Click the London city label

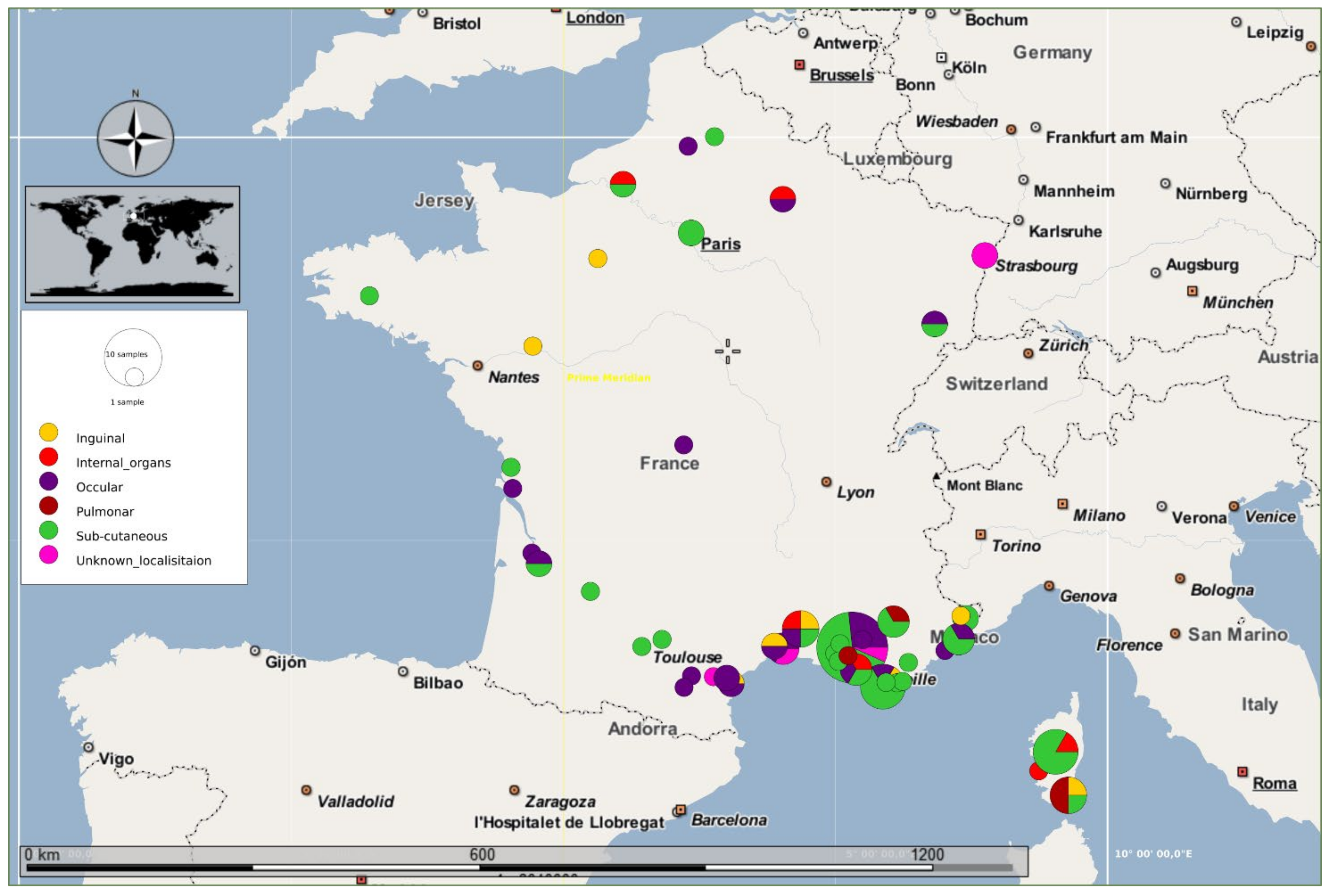(x=595, y=18)
